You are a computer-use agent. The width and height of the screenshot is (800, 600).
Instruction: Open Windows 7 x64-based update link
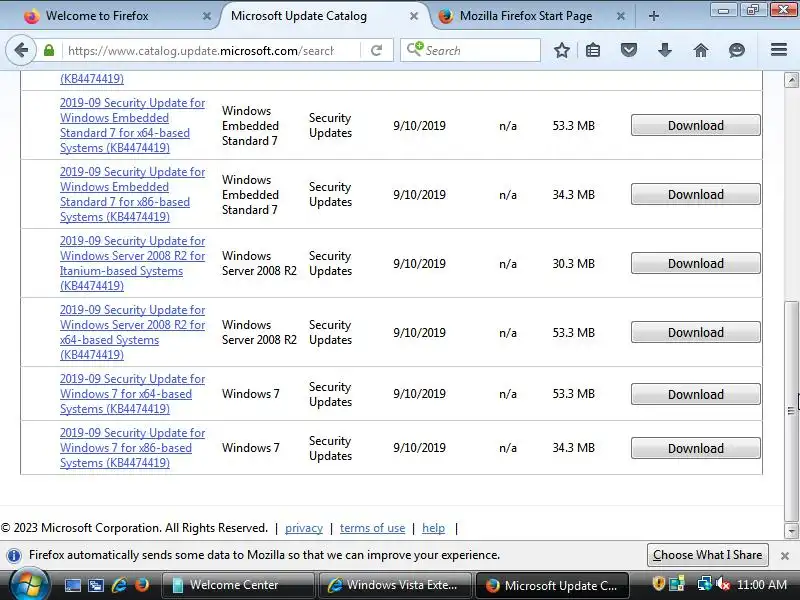point(132,394)
